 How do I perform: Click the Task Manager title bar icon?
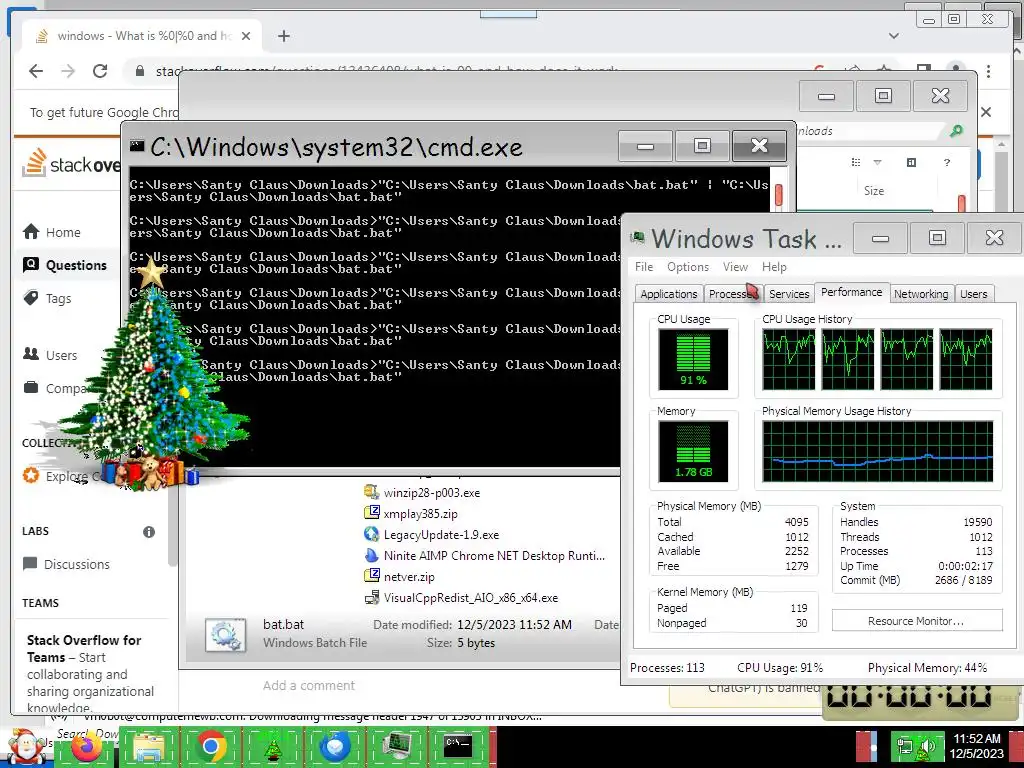pyautogui.click(x=637, y=237)
